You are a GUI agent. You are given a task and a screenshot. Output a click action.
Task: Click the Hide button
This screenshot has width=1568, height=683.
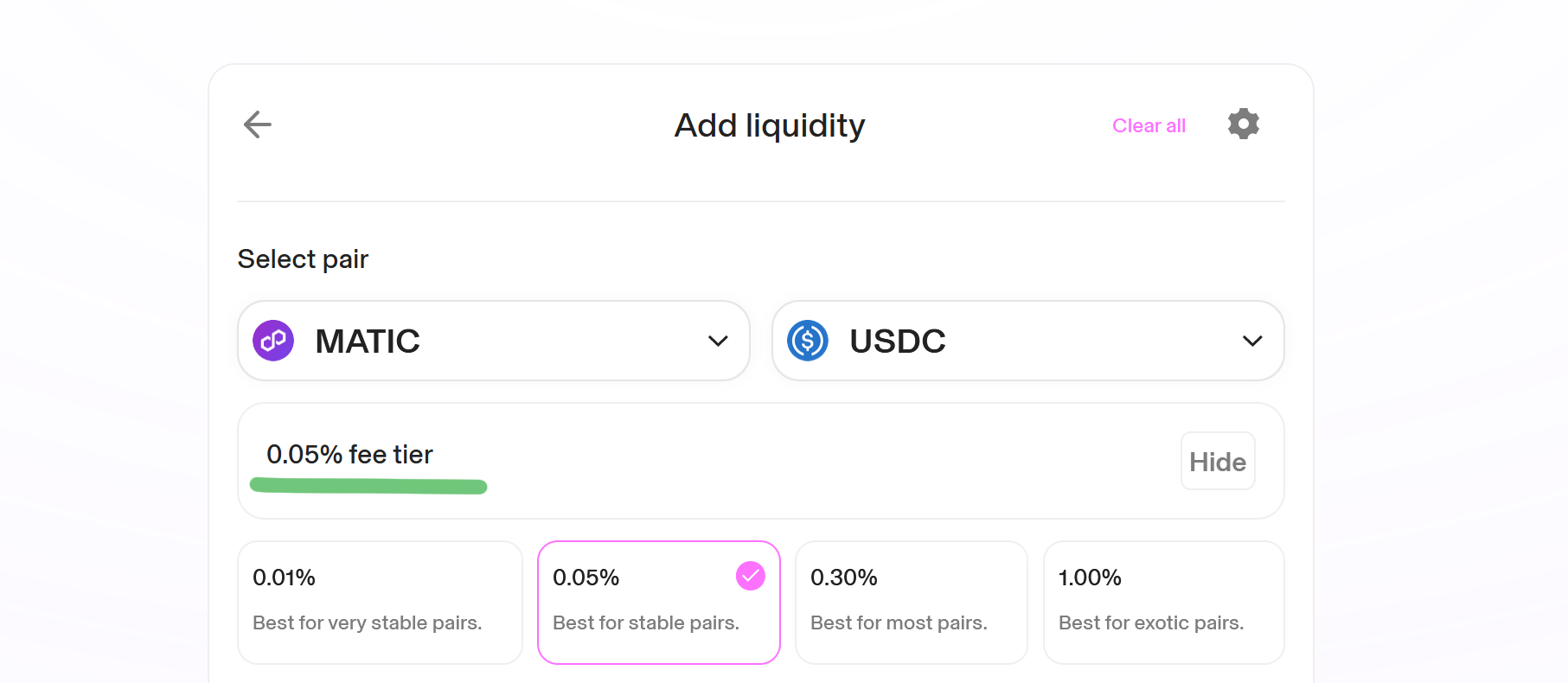click(1217, 462)
